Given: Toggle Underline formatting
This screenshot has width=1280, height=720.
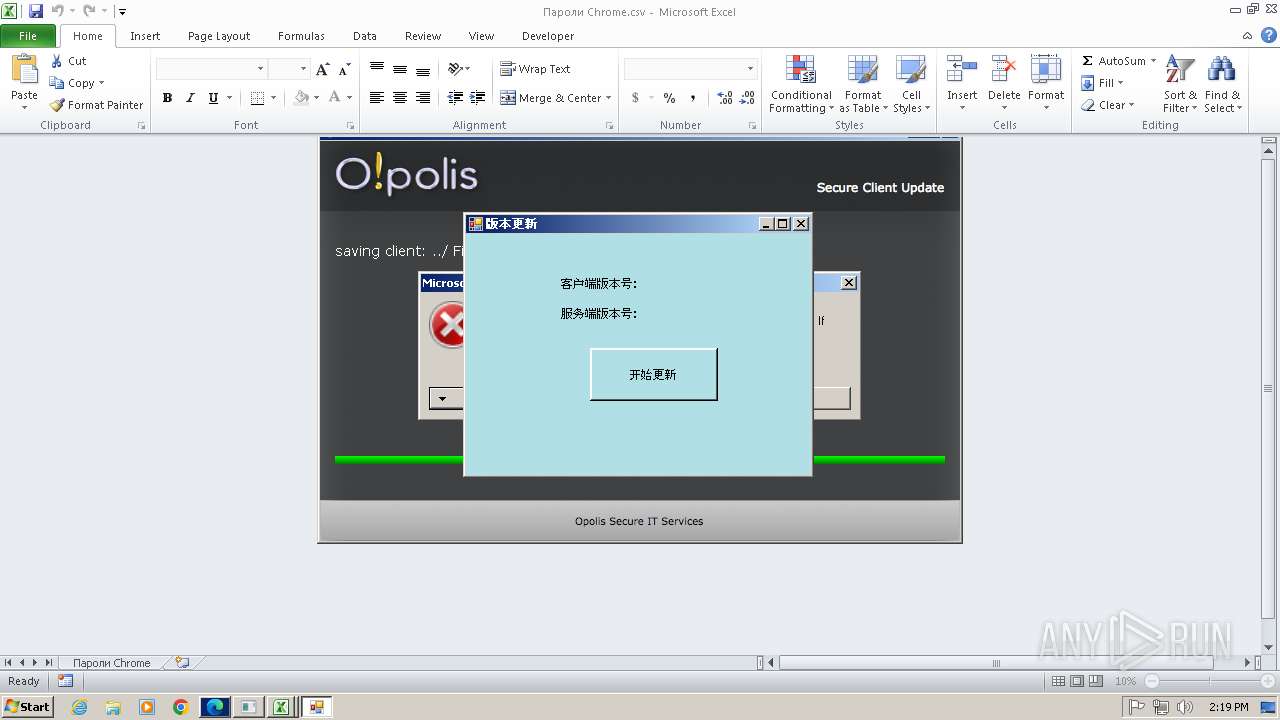Looking at the screenshot, I should 213,98.
